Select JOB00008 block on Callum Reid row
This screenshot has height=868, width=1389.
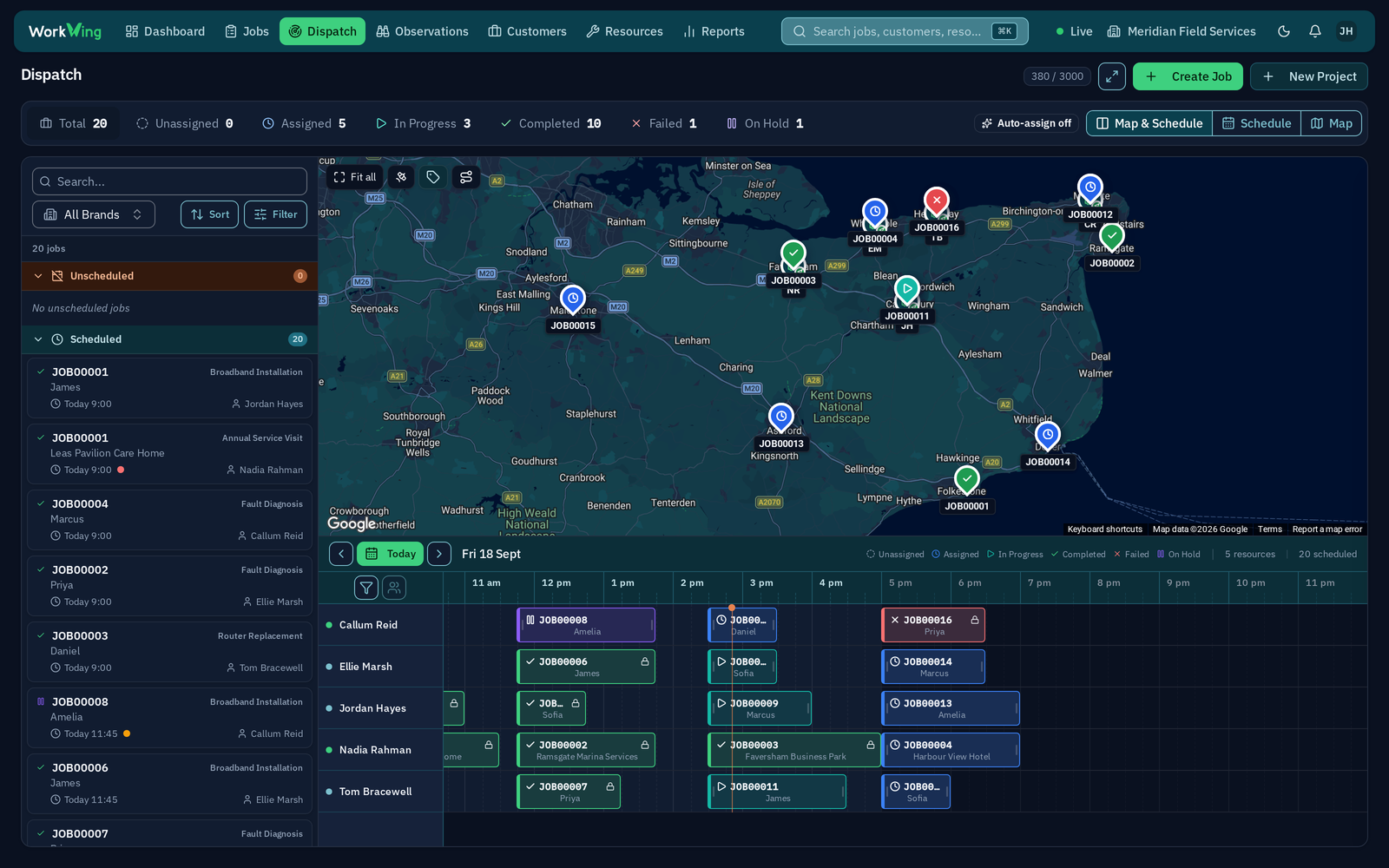coord(586,625)
